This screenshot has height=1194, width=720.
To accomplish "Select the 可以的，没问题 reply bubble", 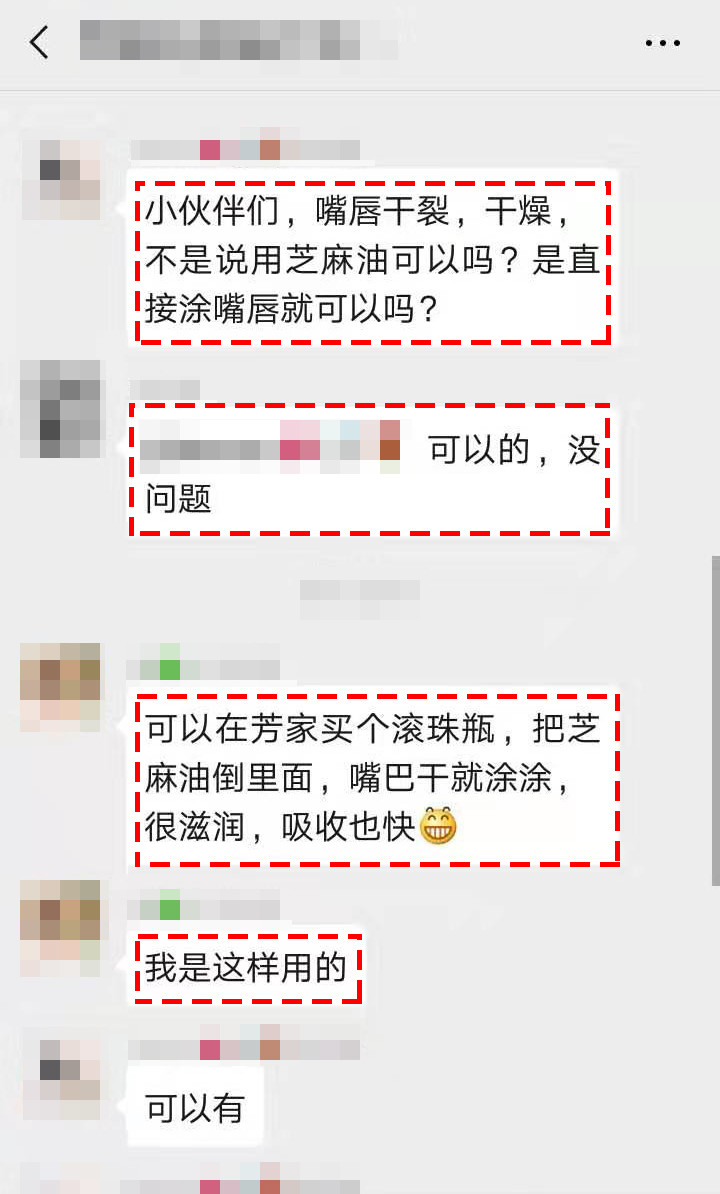I will click(371, 469).
